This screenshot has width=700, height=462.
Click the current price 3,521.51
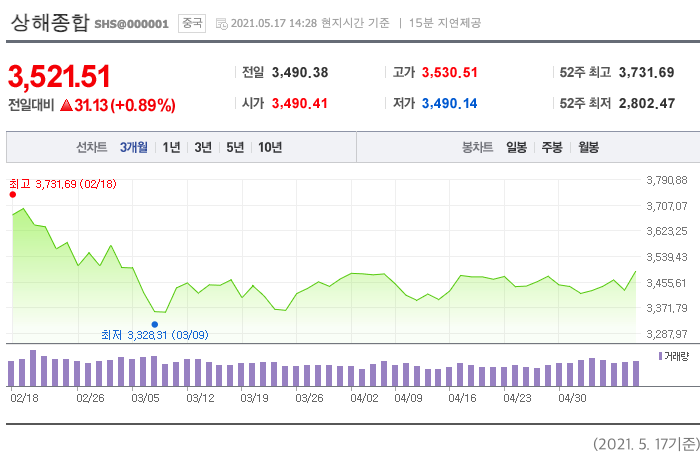59,76
